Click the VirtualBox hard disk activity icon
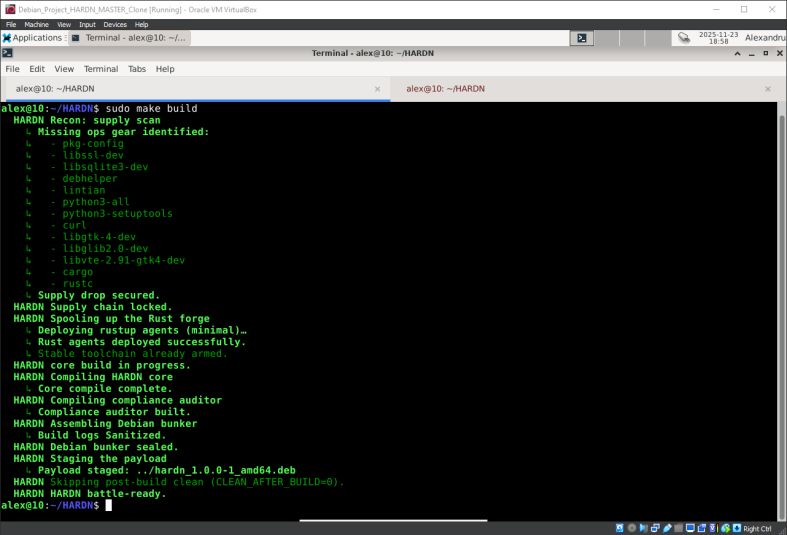The image size is (787, 535). pos(619,528)
